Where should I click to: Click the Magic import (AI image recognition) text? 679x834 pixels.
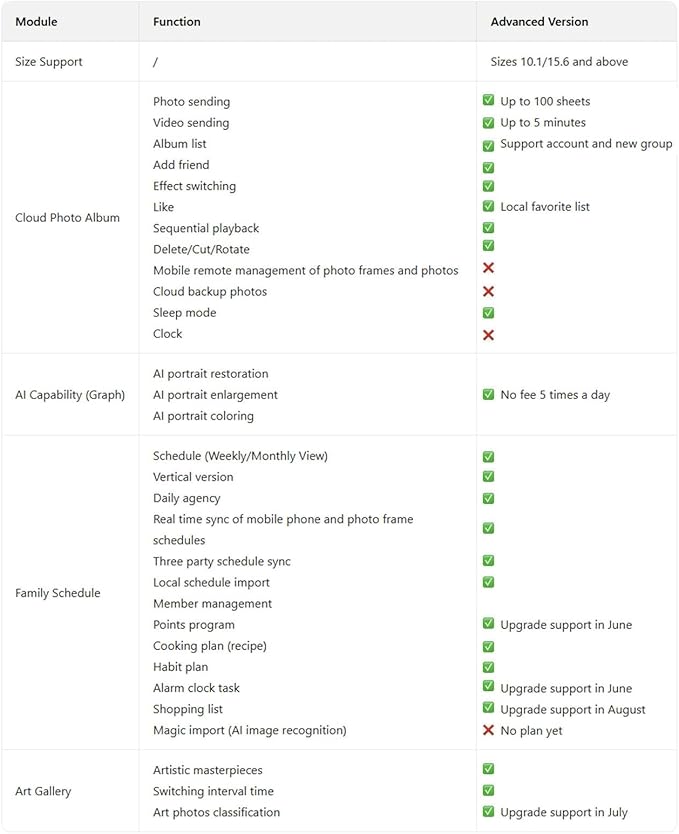[x=249, y=730]
